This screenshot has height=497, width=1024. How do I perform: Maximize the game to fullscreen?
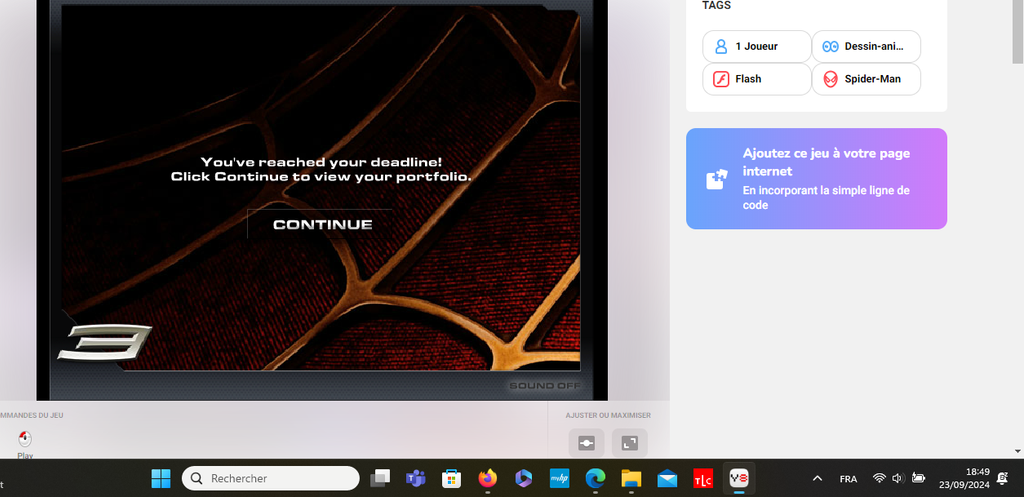[629, 442]
